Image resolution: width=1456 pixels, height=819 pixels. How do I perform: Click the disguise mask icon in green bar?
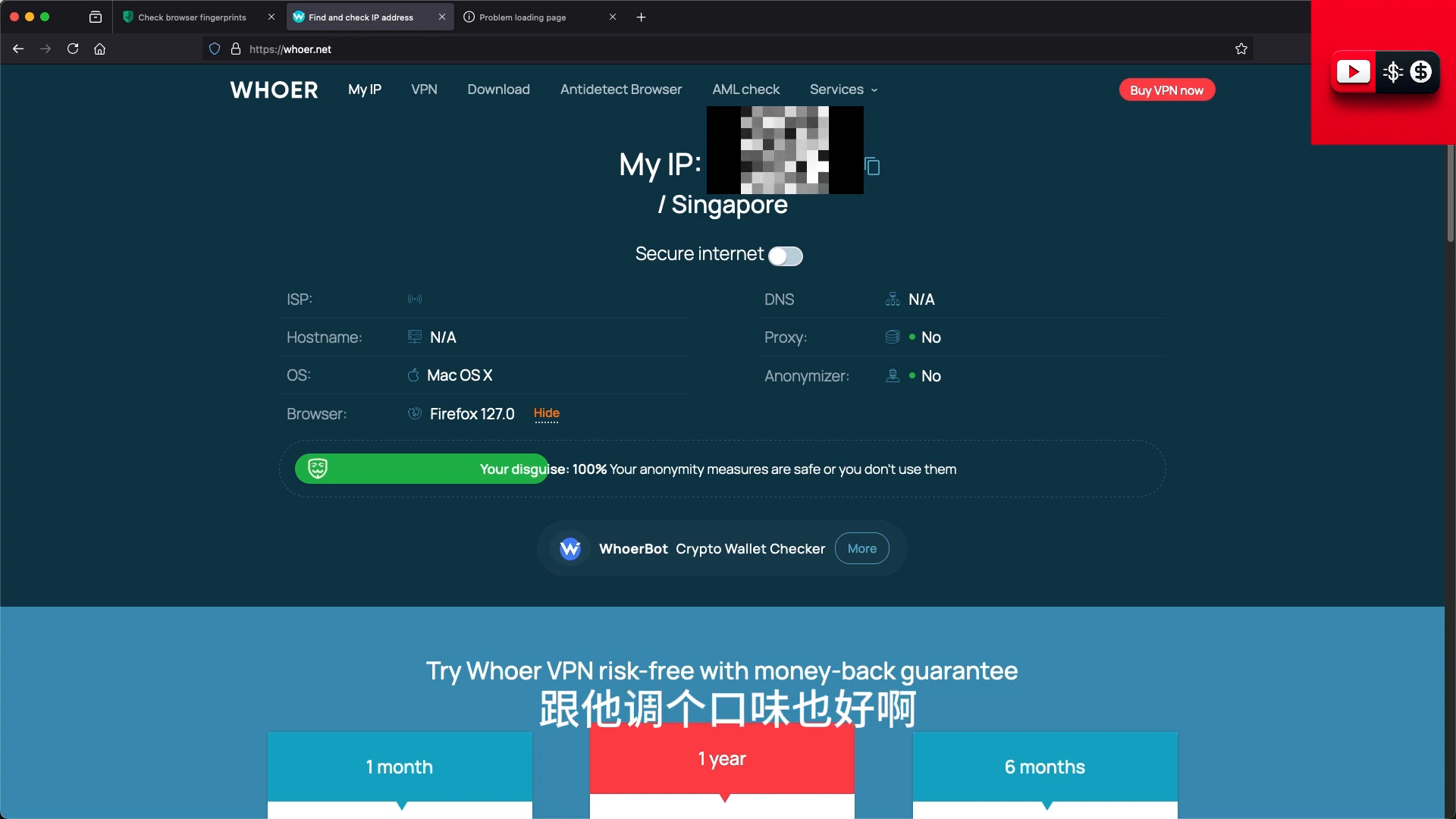318,469
